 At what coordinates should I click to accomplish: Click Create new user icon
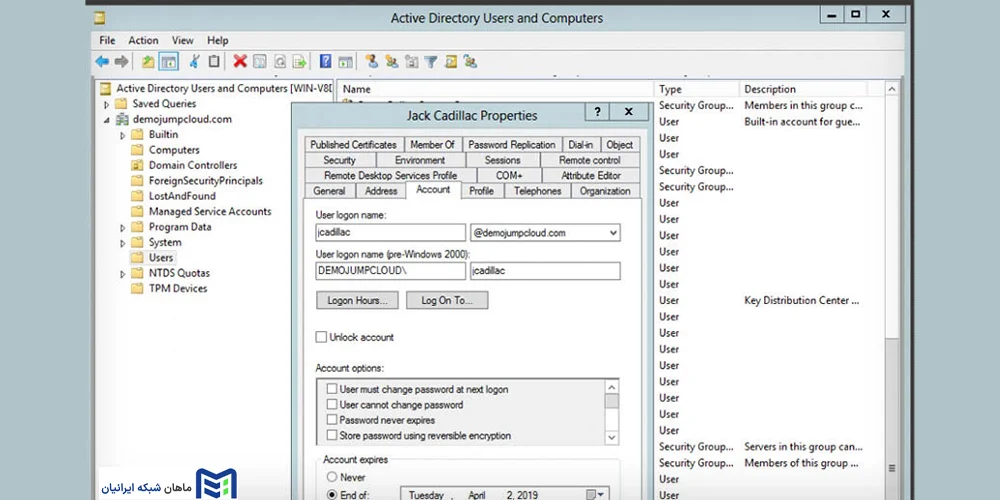(372, 61)
